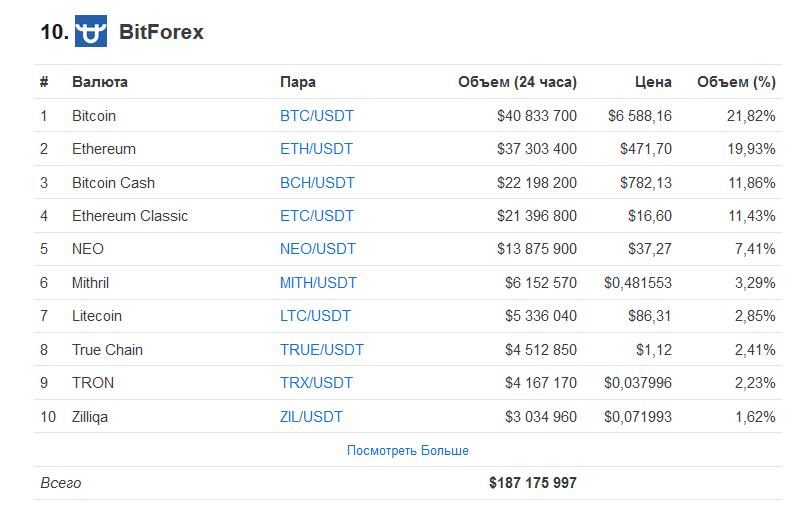Click Ethereum price $471,70

(646, 149)
